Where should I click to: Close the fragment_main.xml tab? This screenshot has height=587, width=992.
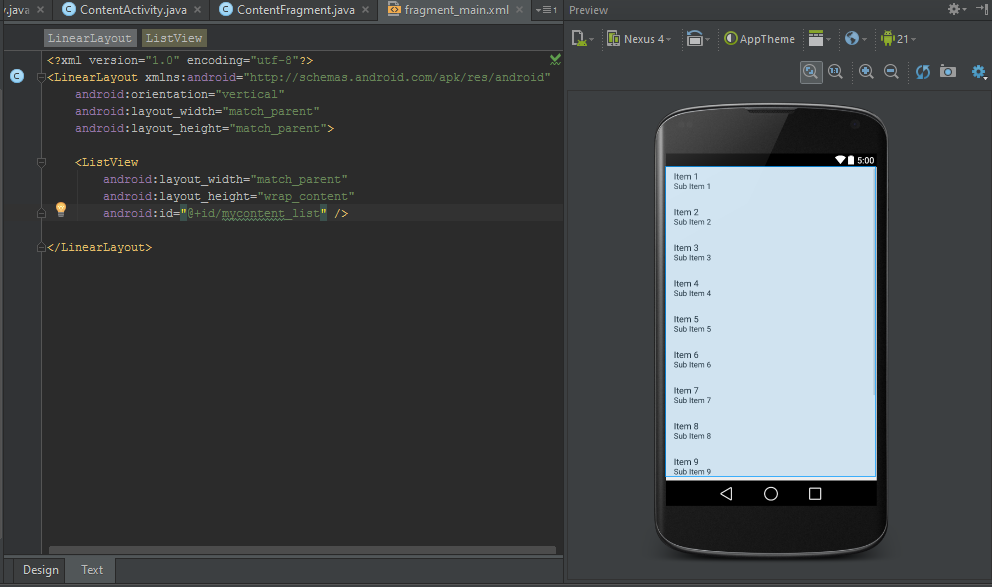pos(519,9)
